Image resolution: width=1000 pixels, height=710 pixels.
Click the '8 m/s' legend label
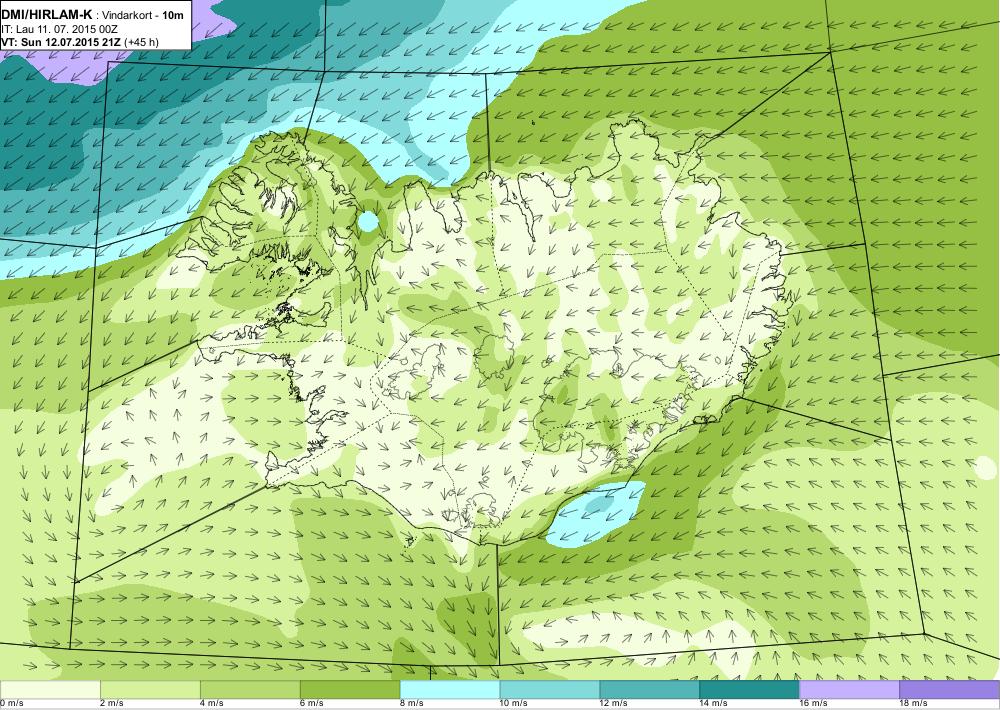[412, 704]
